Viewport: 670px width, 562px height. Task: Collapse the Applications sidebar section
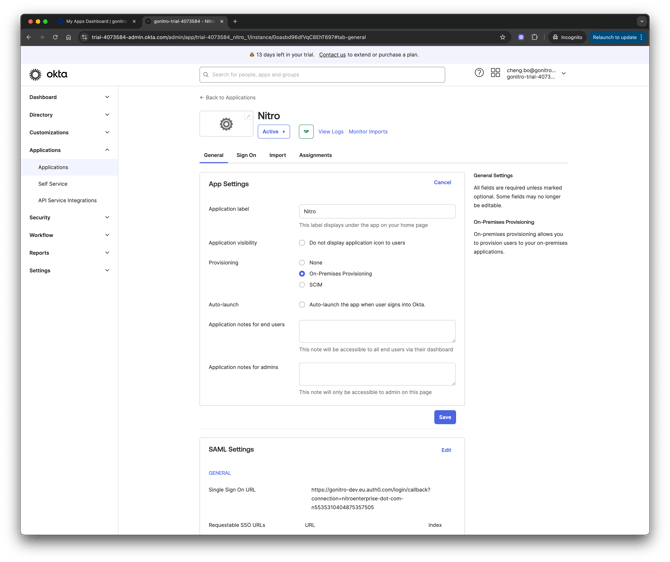click(69, 150)
